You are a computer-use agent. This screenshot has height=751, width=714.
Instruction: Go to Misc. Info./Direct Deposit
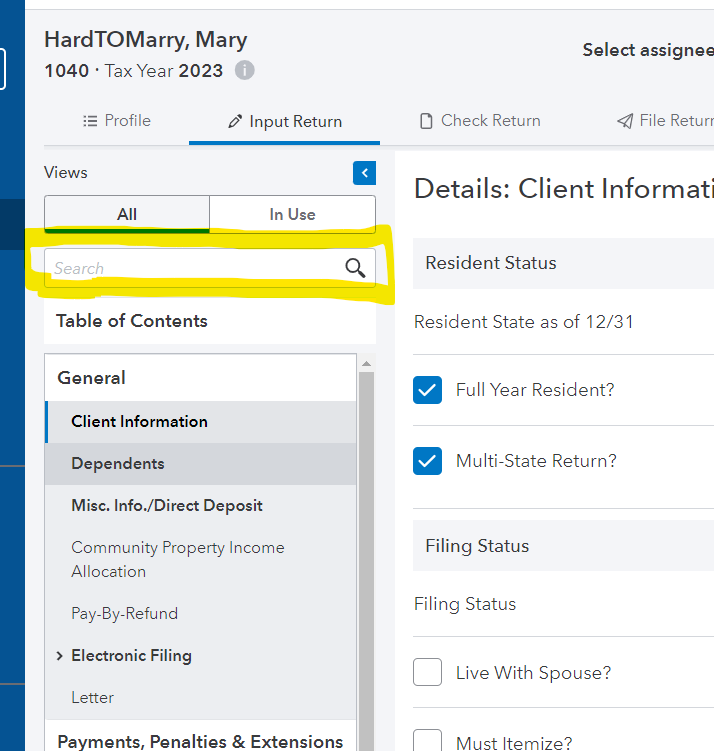point(167,506)
